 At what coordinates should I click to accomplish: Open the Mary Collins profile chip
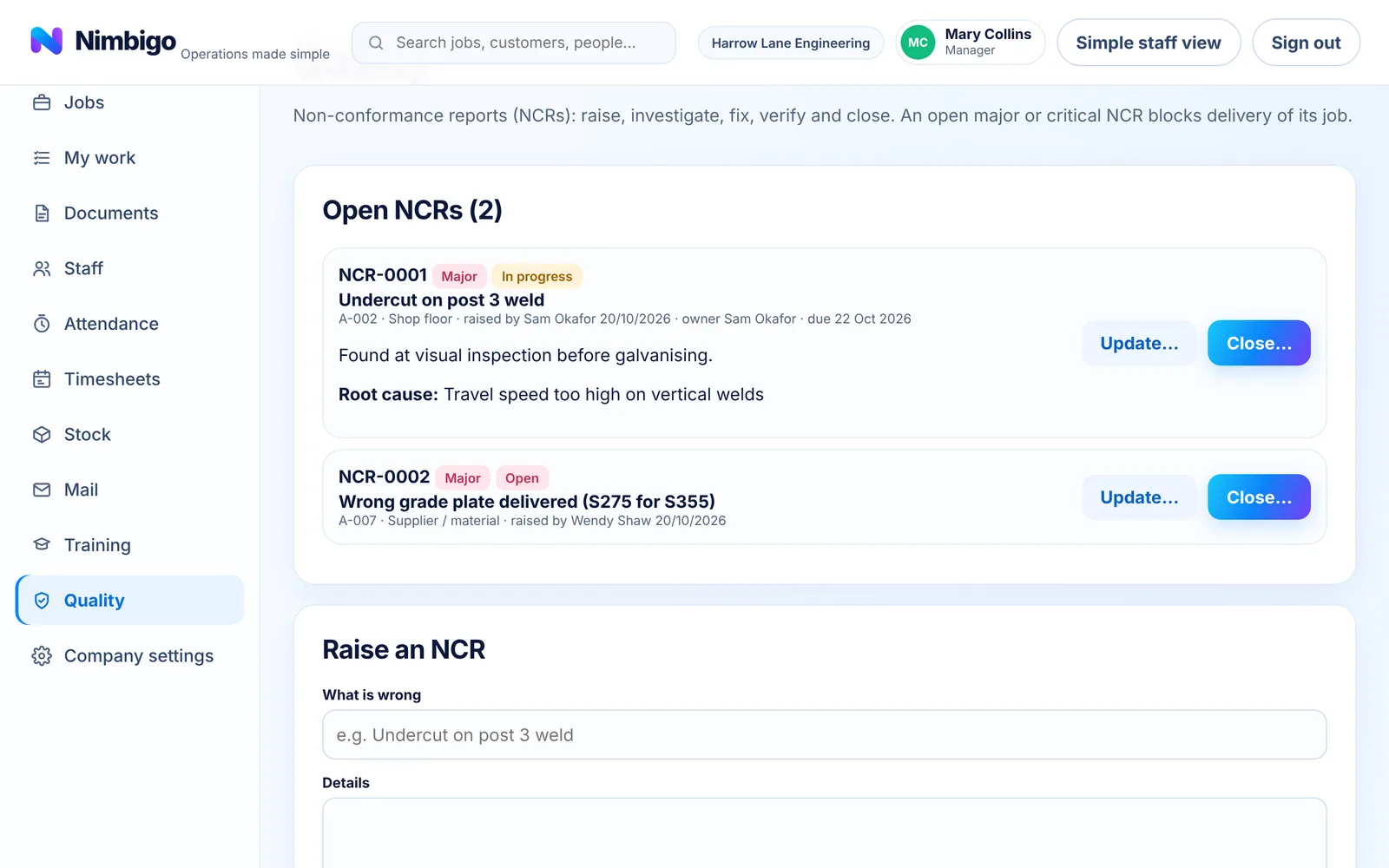(x=970, y=43)
